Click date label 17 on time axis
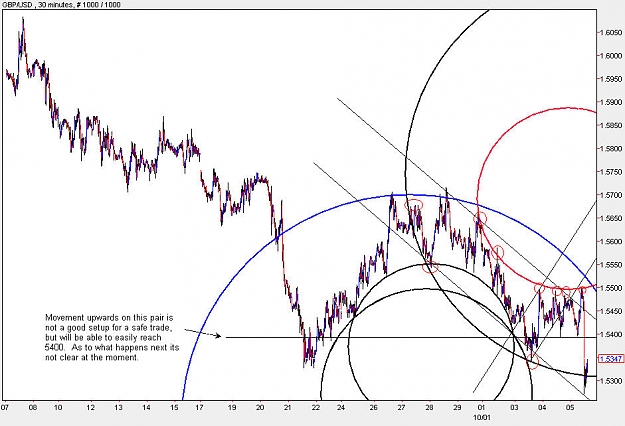 [200, 408]
